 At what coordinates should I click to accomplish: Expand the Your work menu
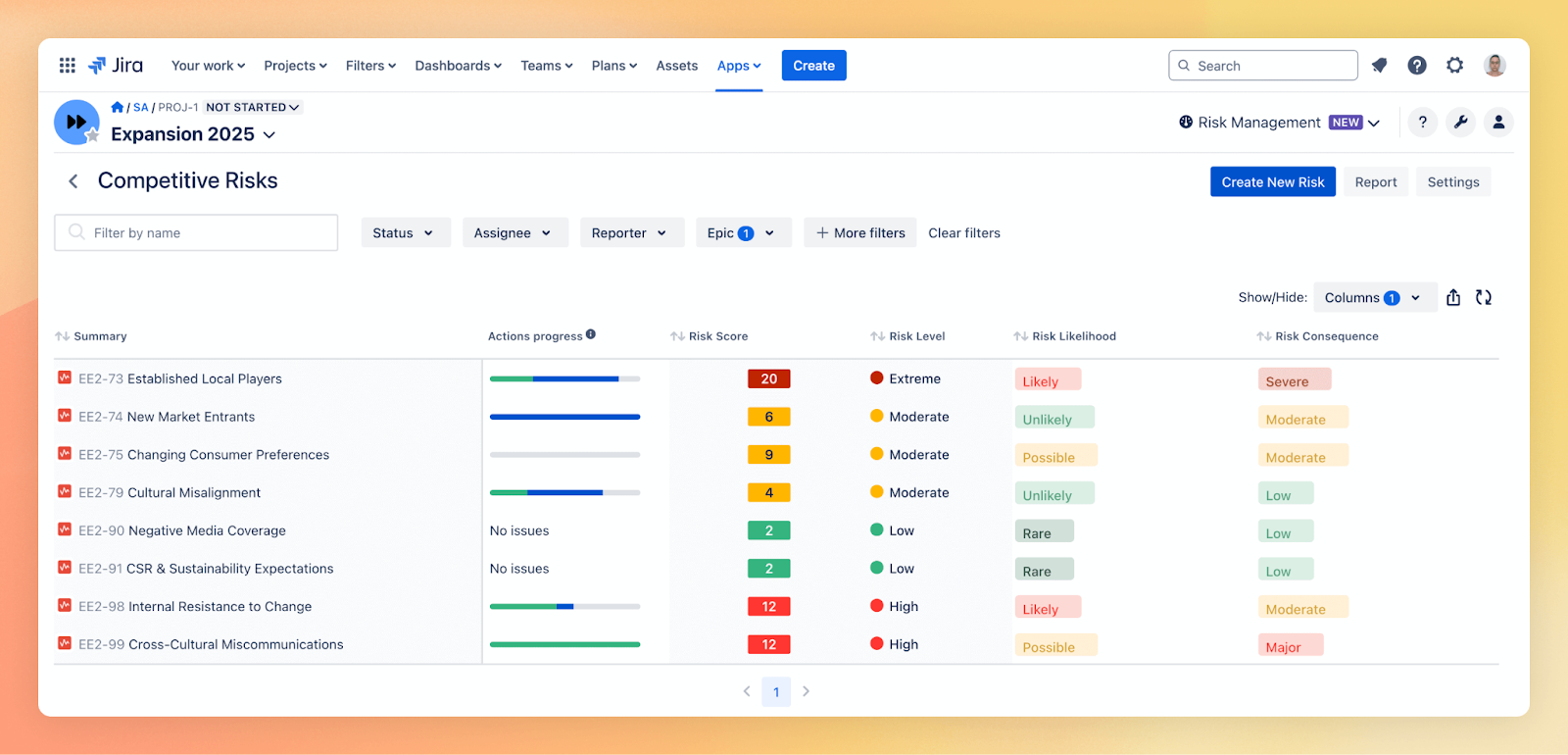[208, 66]
